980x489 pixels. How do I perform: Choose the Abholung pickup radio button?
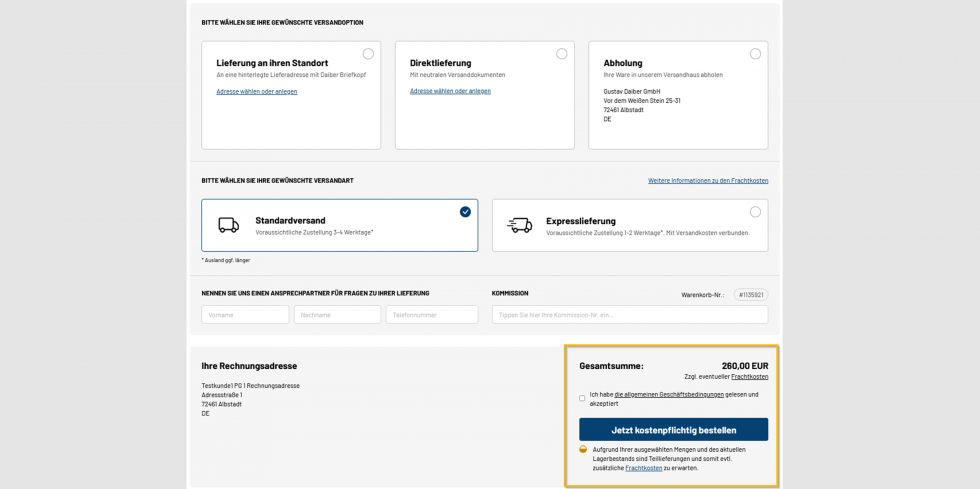click(755, 54)
